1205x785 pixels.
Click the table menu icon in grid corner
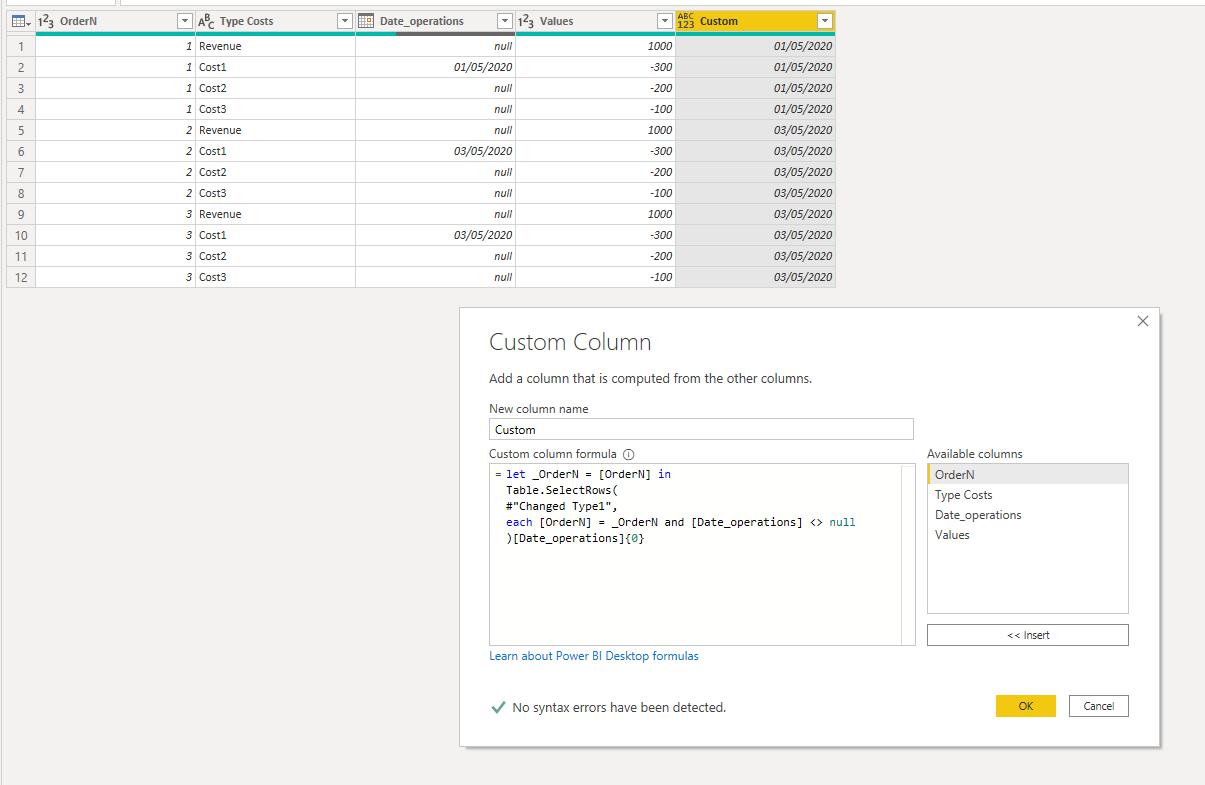[20, 21]
